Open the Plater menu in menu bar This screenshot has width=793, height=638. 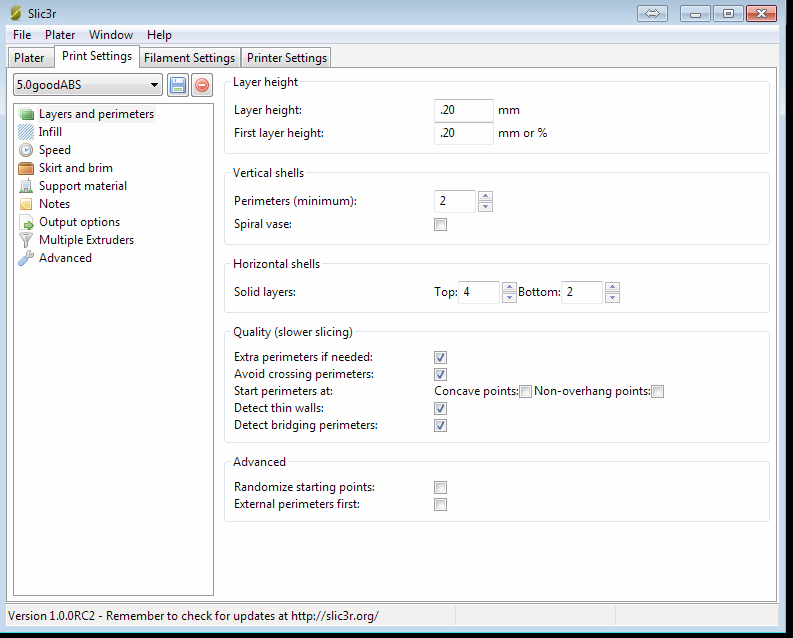coord(60,35)
